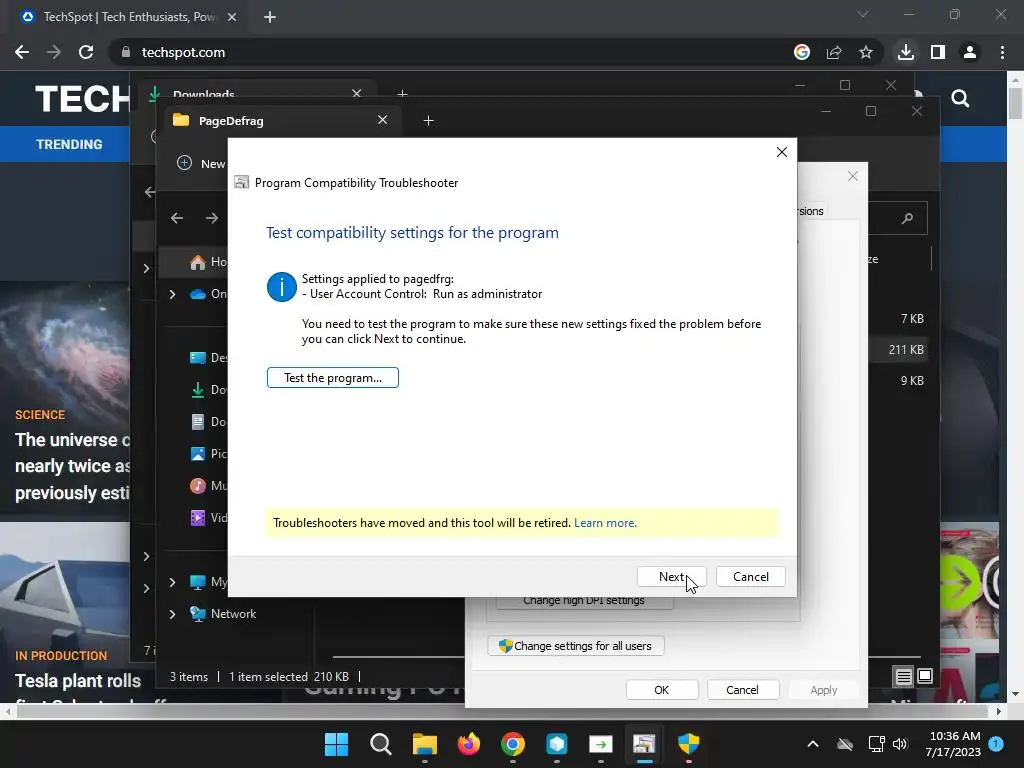Click the Google icon in address bar

[802, 52]
